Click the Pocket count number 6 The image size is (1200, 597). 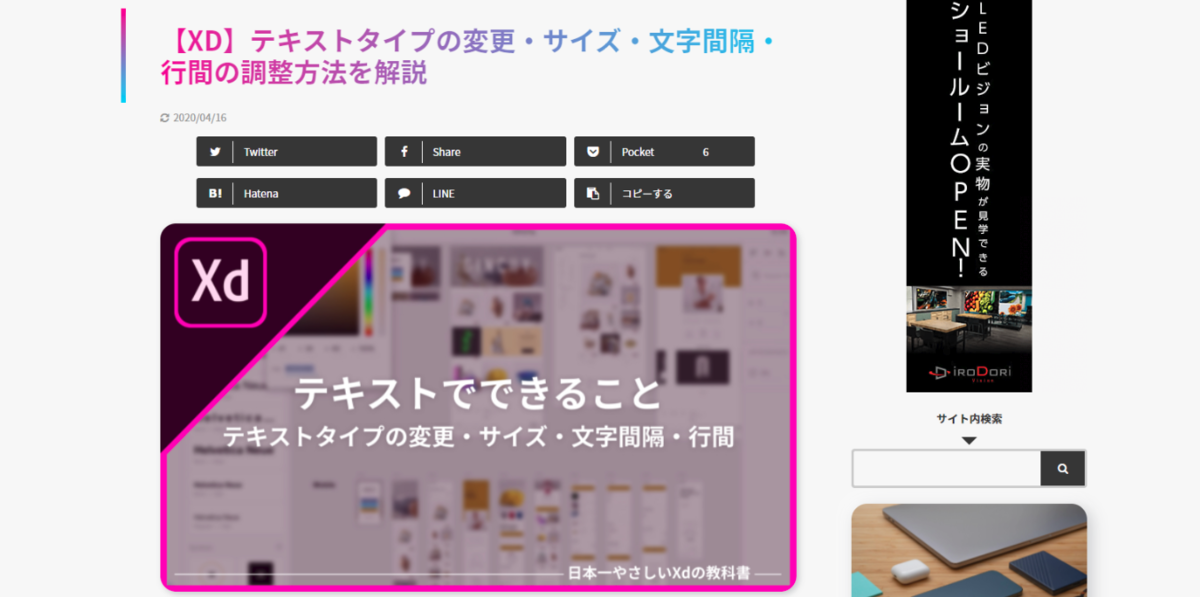706,152
